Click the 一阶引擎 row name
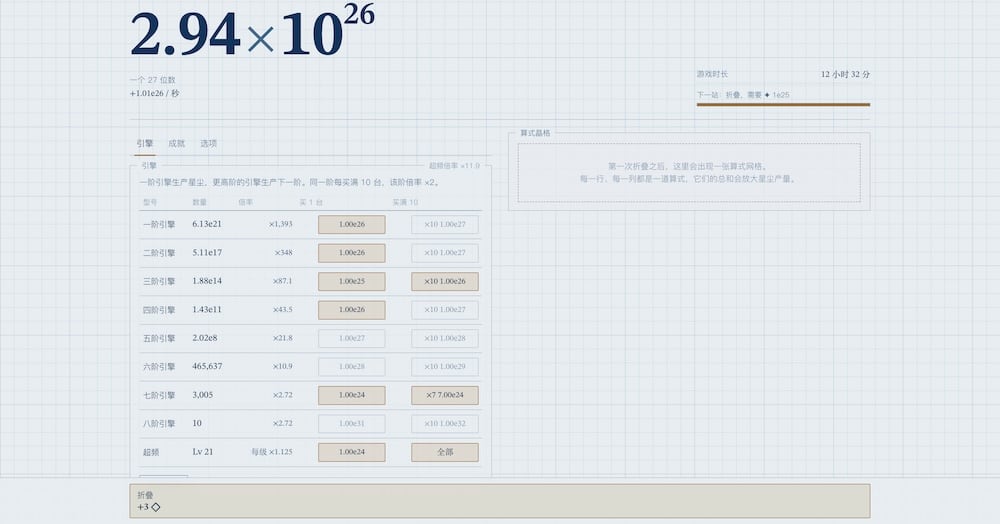The height and width of the screenshot is (524, 1000). click(159, 224)
